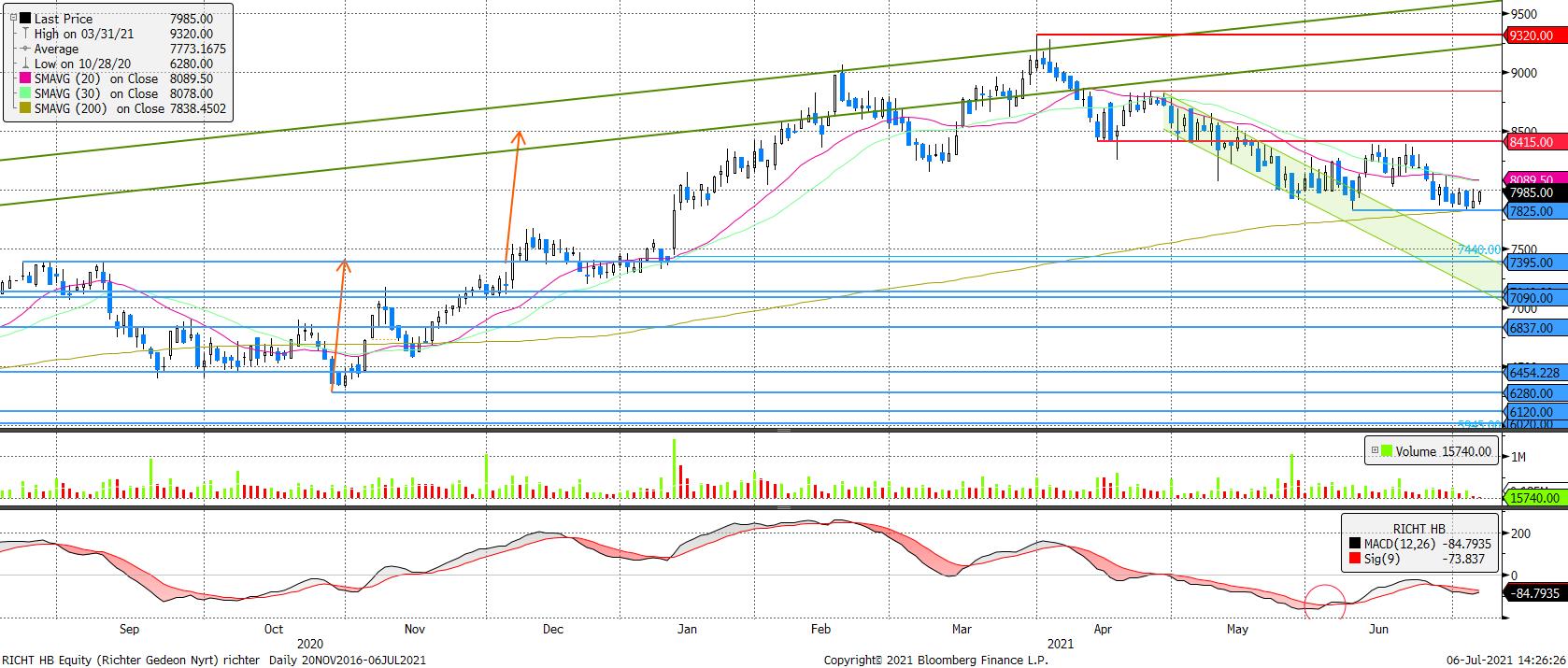Click the black Last Price color swatch
Image resolution: width=1568 pixels, height=668 pixels.
pos(24,19)
